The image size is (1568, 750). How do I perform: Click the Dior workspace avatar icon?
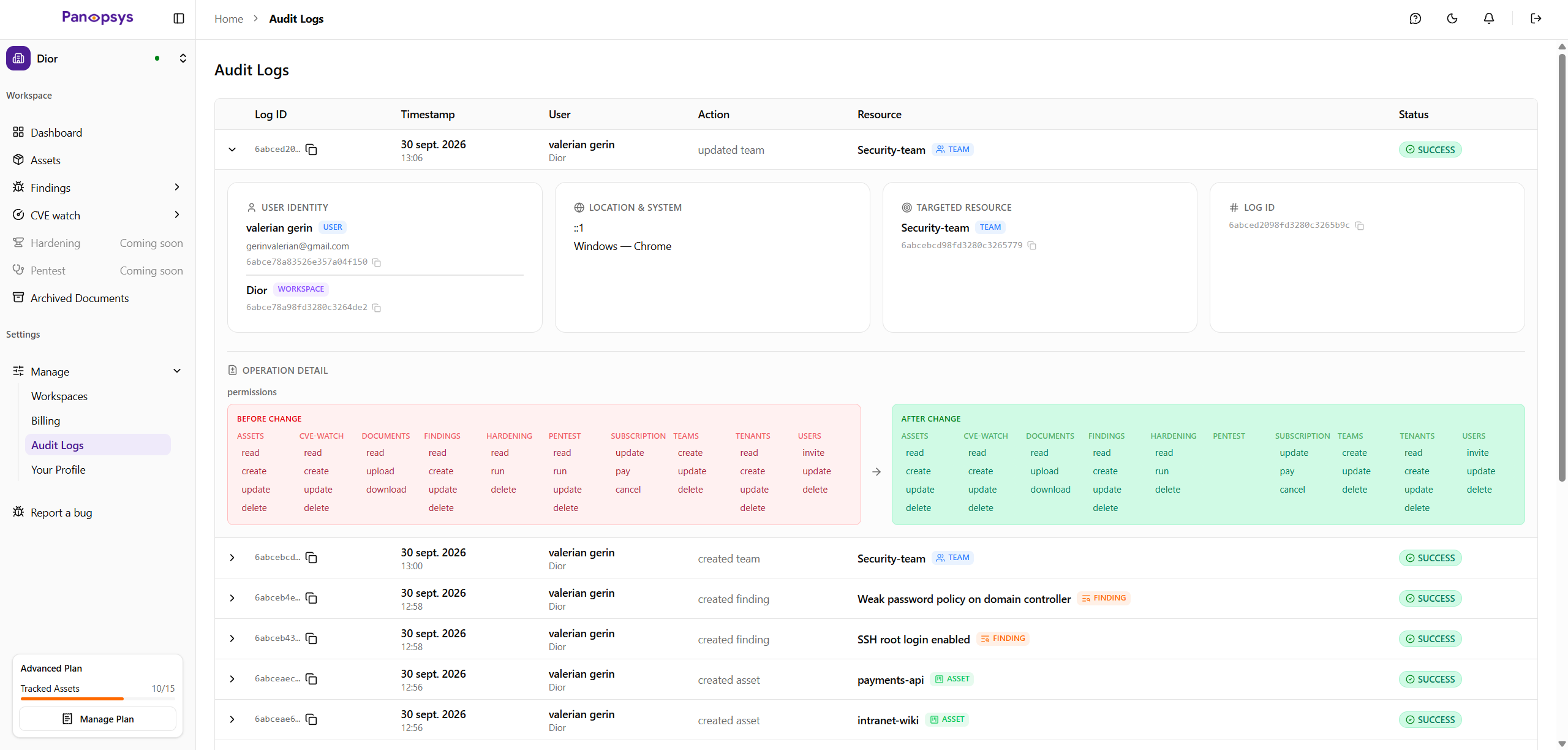coord(18,58)
